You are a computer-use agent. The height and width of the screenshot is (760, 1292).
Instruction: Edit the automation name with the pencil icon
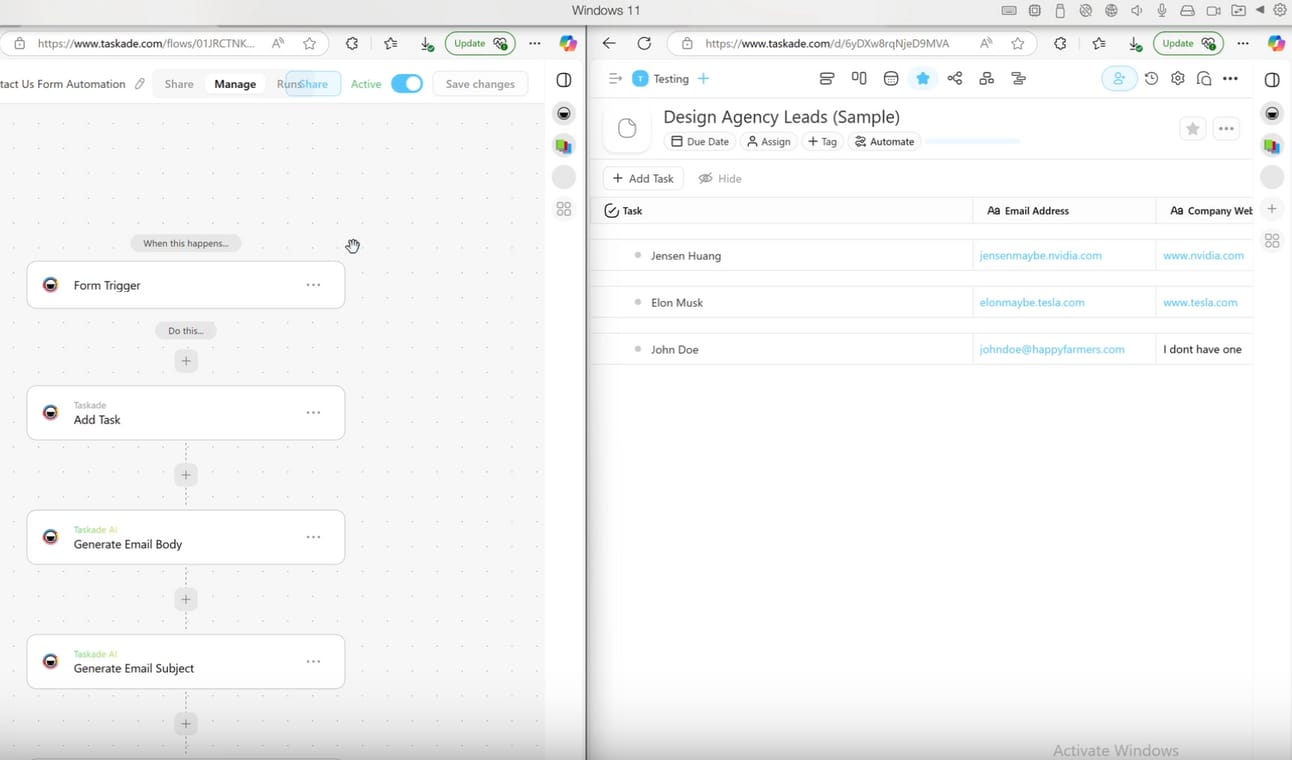140,84
